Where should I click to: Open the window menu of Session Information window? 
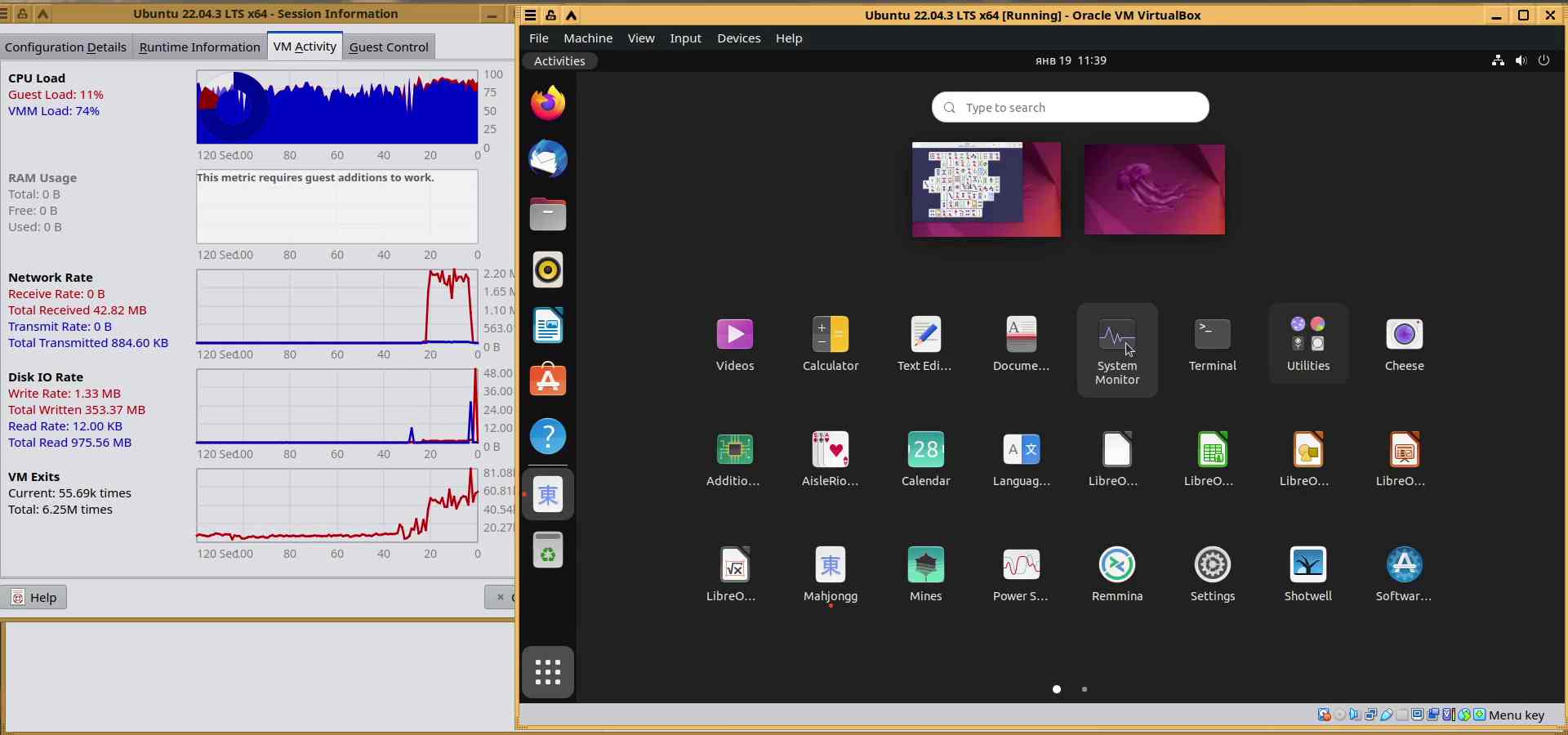(3, 14)
